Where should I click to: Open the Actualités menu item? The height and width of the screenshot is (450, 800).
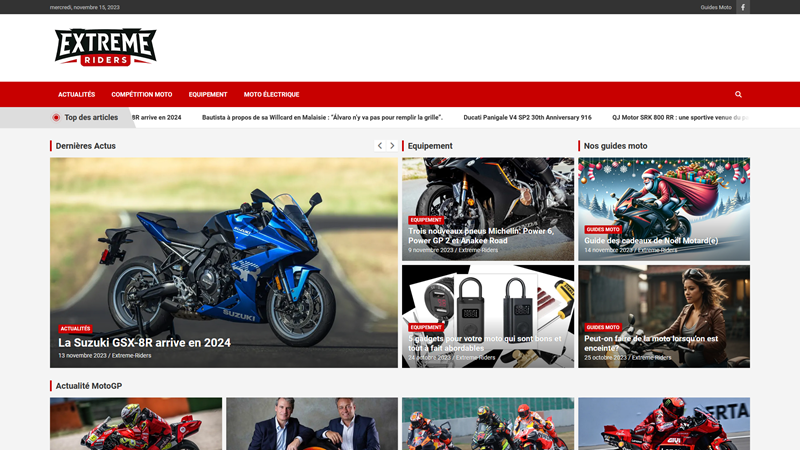(77, 94)
